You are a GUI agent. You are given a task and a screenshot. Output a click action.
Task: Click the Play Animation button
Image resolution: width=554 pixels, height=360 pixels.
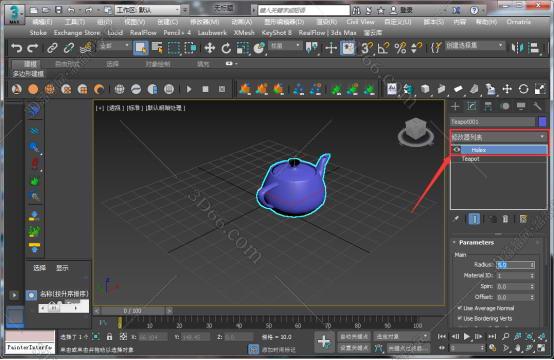click(x=467, y=336)
